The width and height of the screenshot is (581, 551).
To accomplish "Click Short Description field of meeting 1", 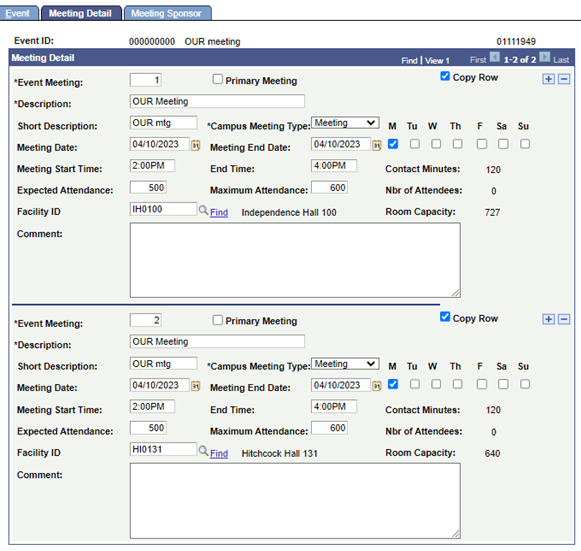I will (x=163, y=123).
